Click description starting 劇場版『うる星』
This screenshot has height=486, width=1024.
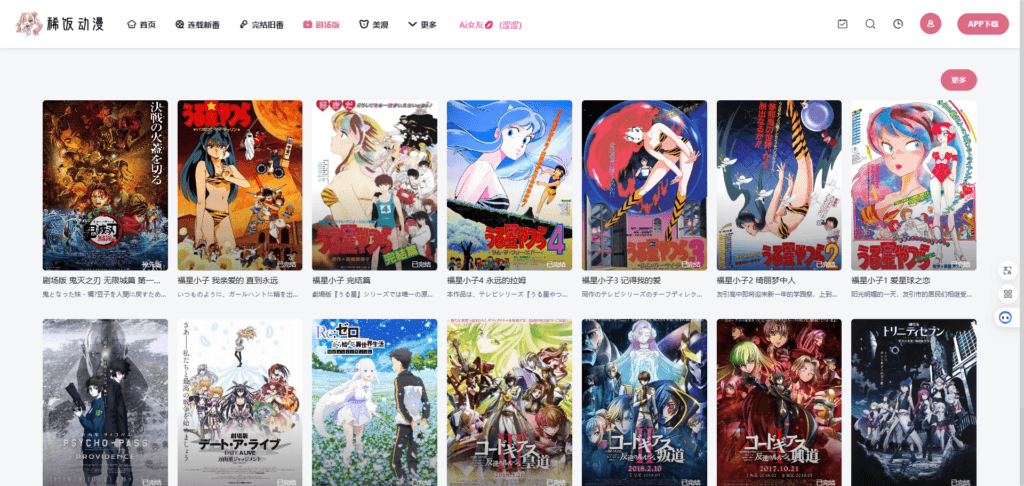coord(371,294)
